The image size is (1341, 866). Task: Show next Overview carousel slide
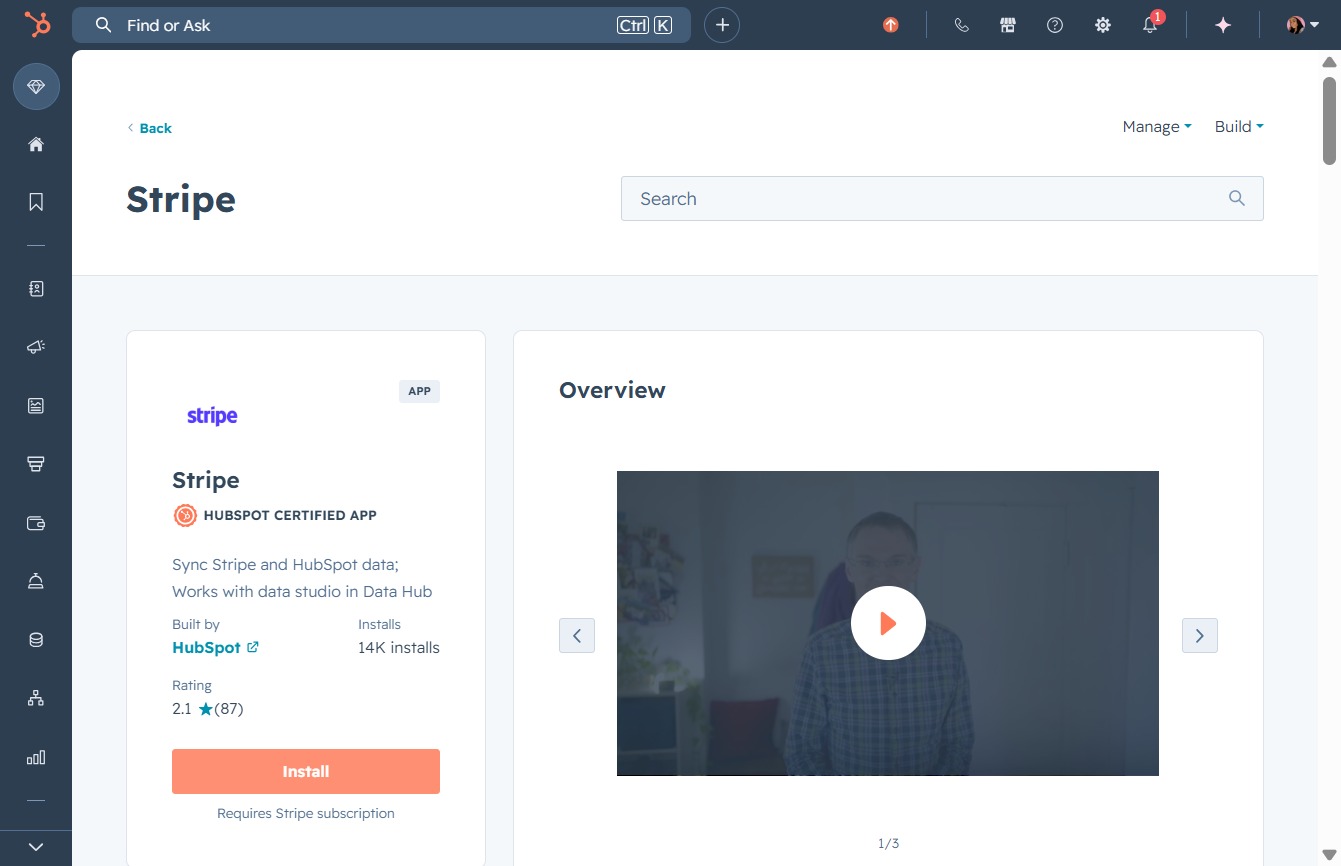(x=1200, y=635)
